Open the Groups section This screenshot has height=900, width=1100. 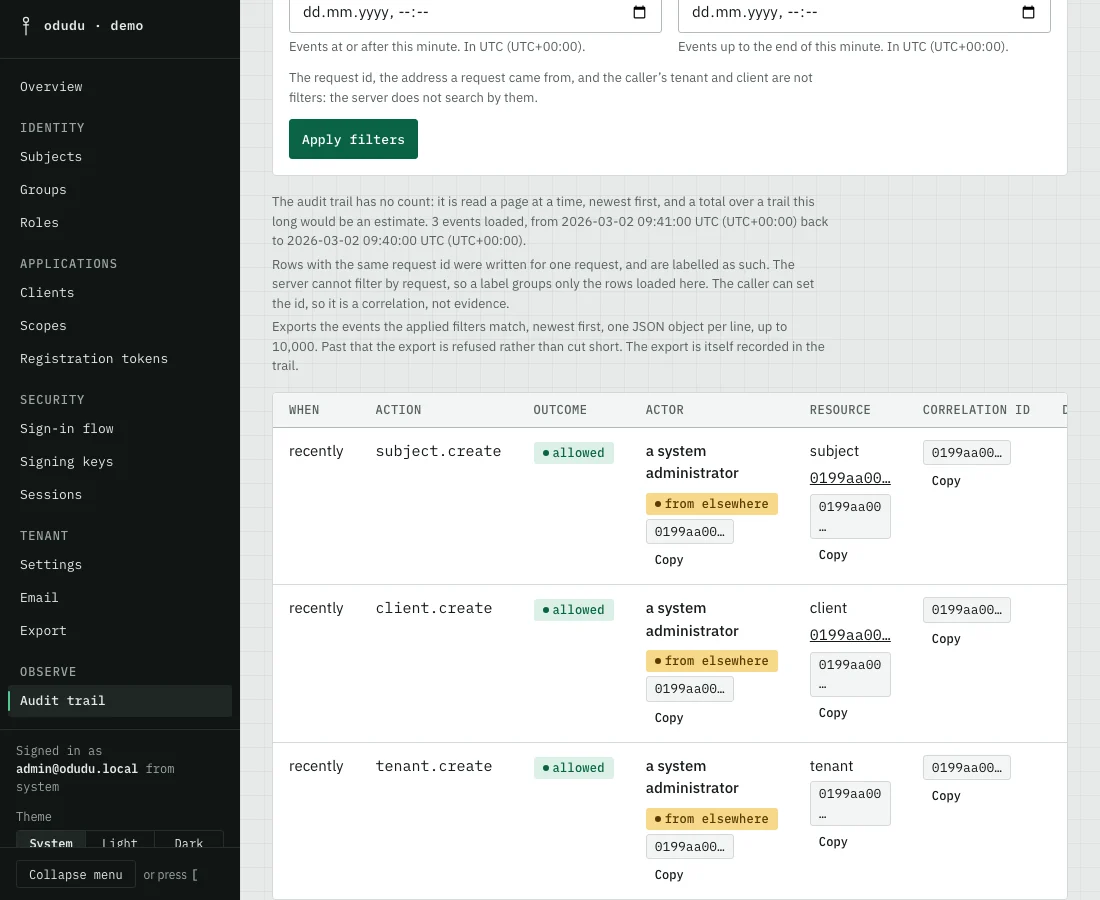pos(43,189)
